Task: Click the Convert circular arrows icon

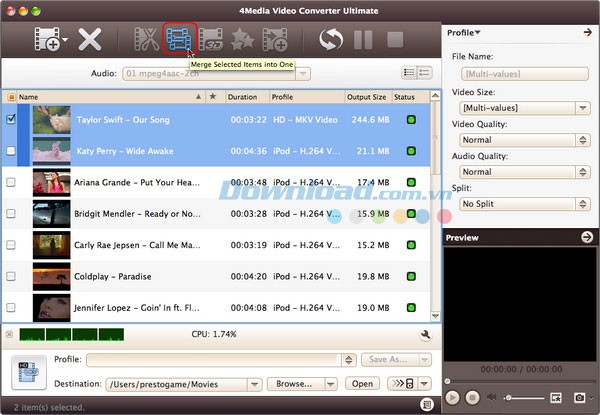Action: [x=331, y=40]
